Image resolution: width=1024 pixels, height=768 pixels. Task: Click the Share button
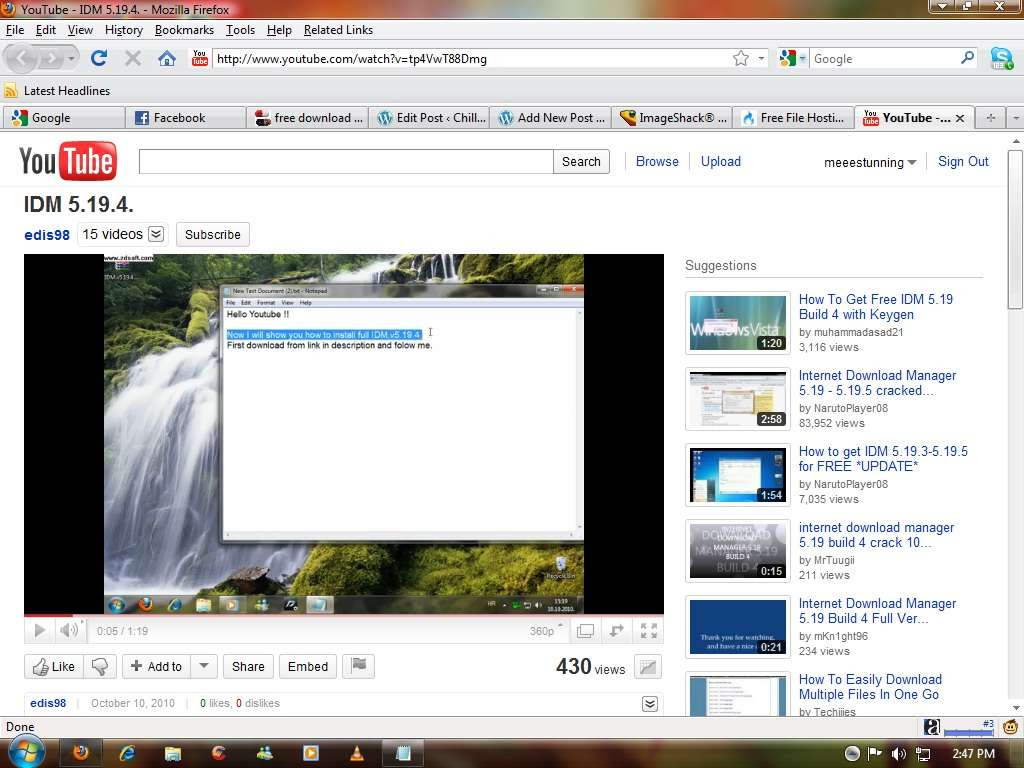pos(248,666)
